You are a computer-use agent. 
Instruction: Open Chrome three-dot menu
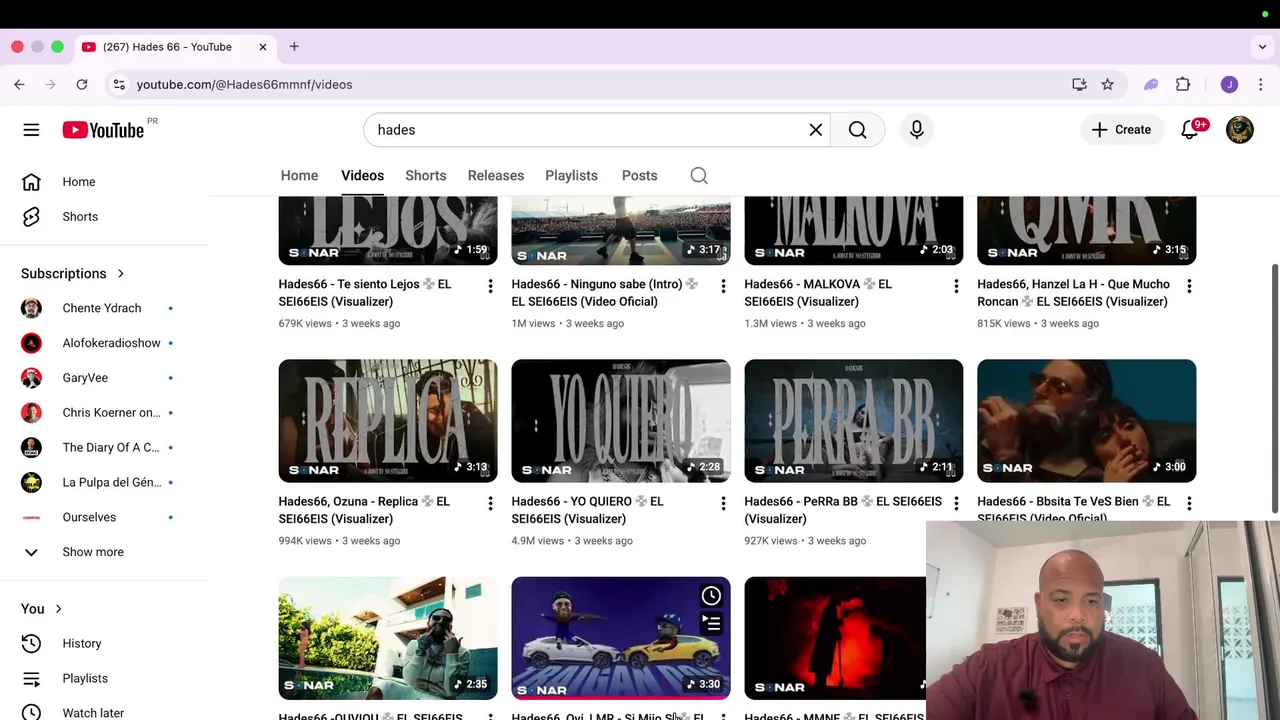coord(1262,85)
